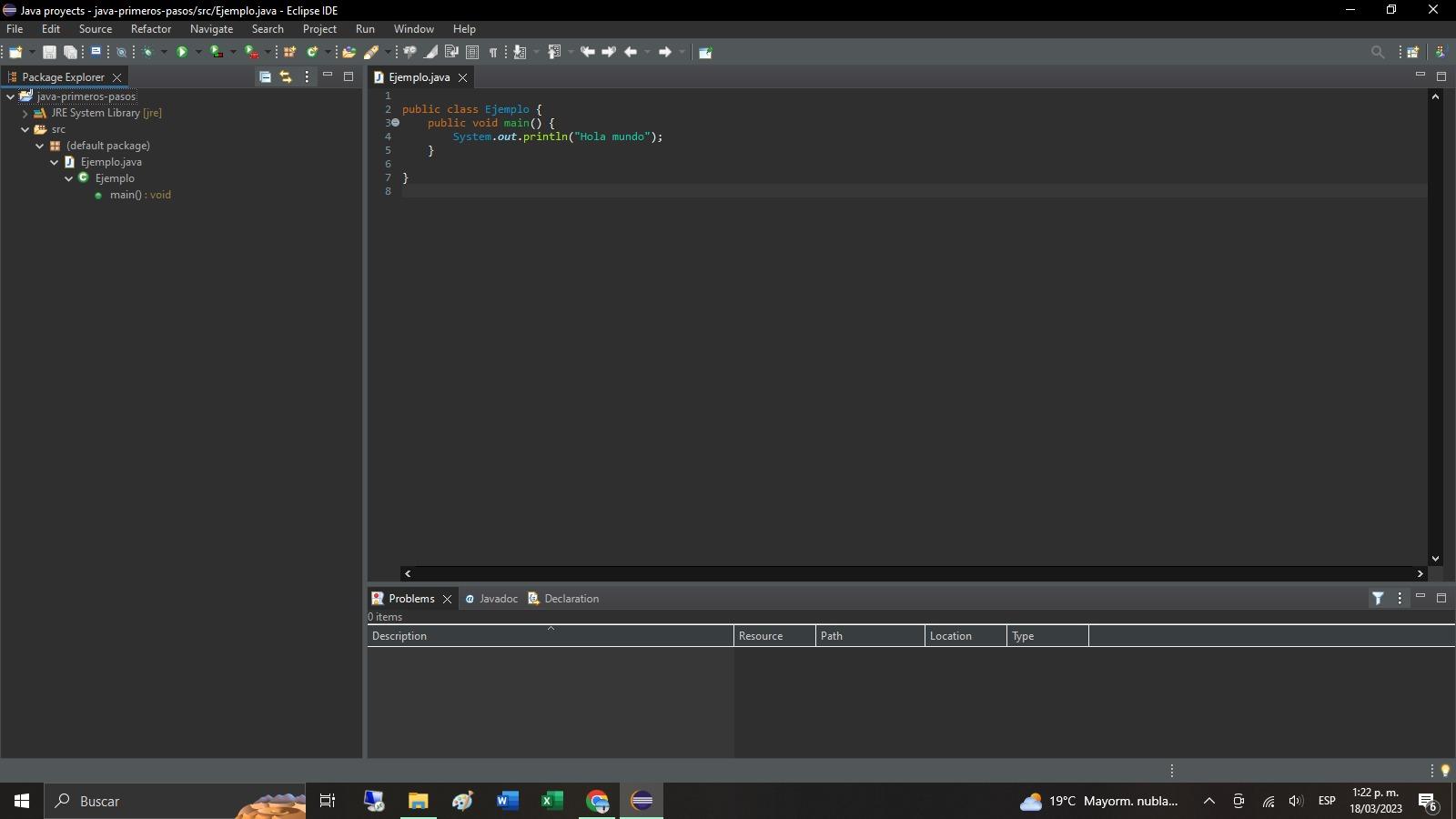1456x819 pixels.
Task: Click the Coverage run icon
Action: coord(217,52)
